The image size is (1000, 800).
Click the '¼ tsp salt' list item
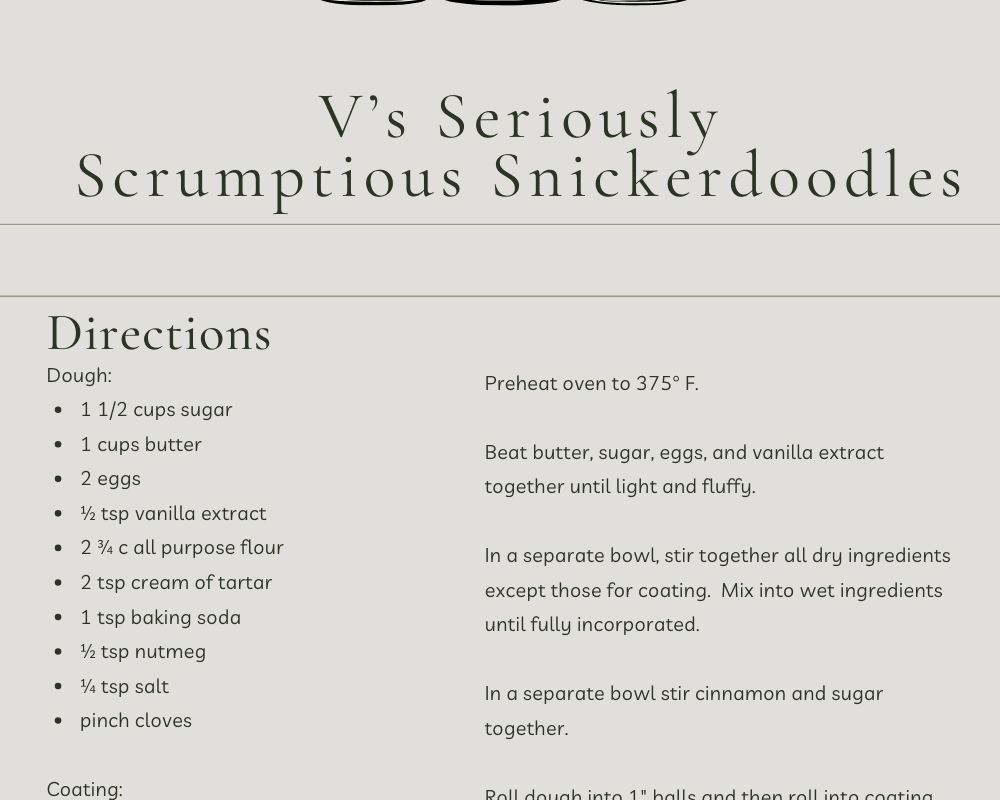click(x=124, y=686)
